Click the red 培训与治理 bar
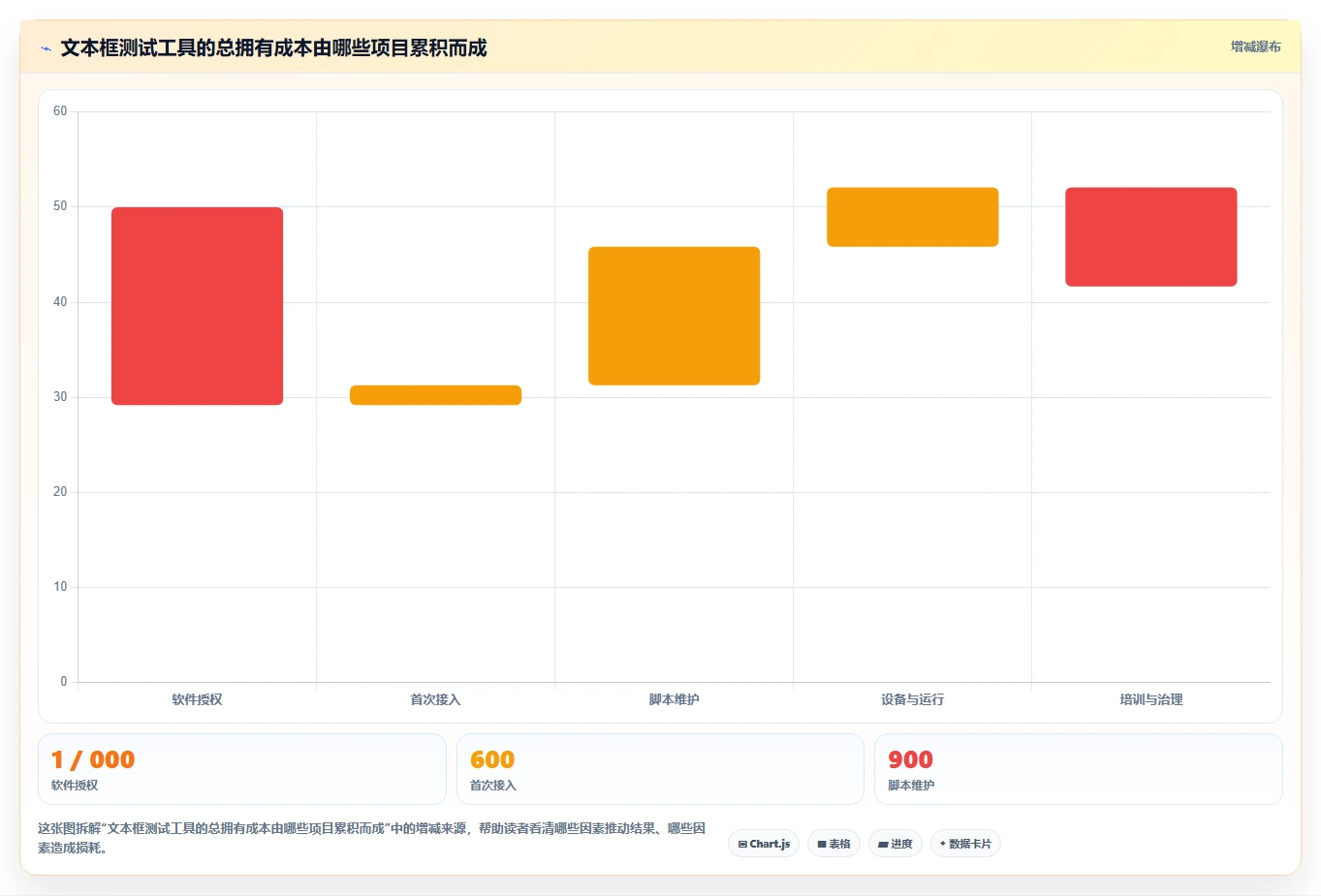 pos(1150,236)
